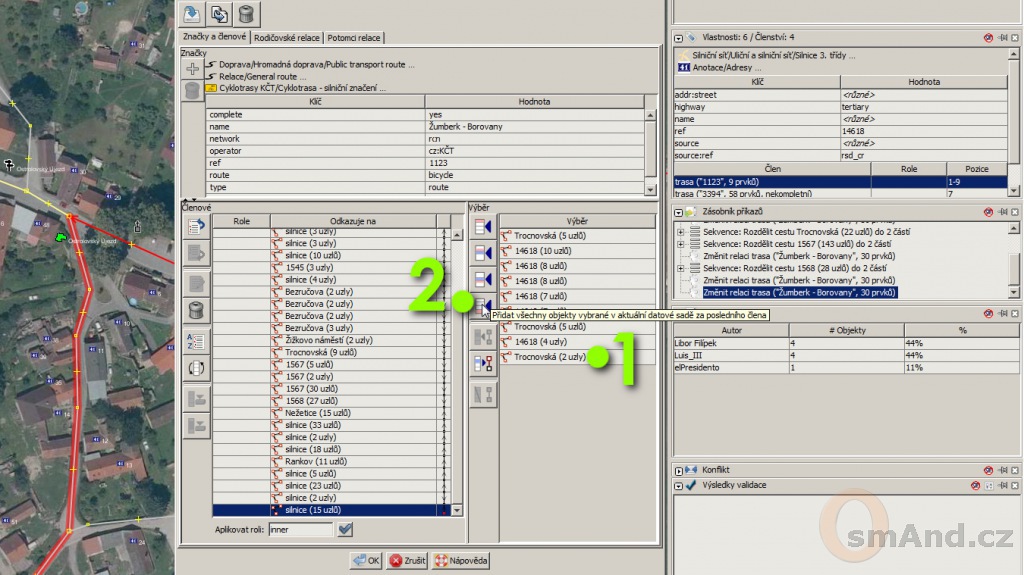The height and width of the screenshot is (575, 1024).
Task: Undock the Vlastnosti panel with pin icon
Action: tap(1002, 38)
